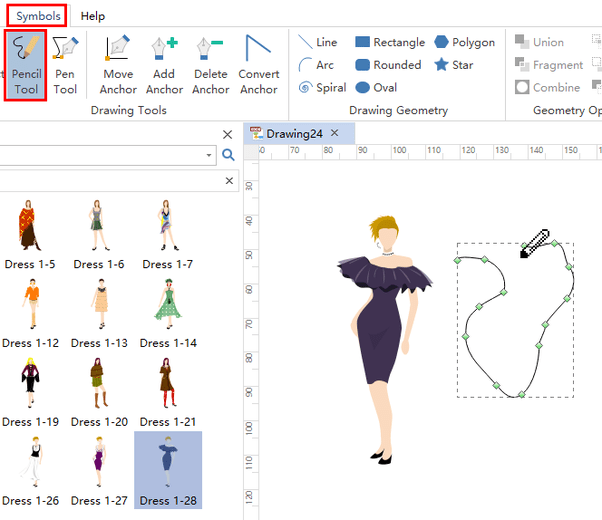This screenshot has width=602, height=520.
Task: Apply the Union geometry operation
Action: (539, 42)
